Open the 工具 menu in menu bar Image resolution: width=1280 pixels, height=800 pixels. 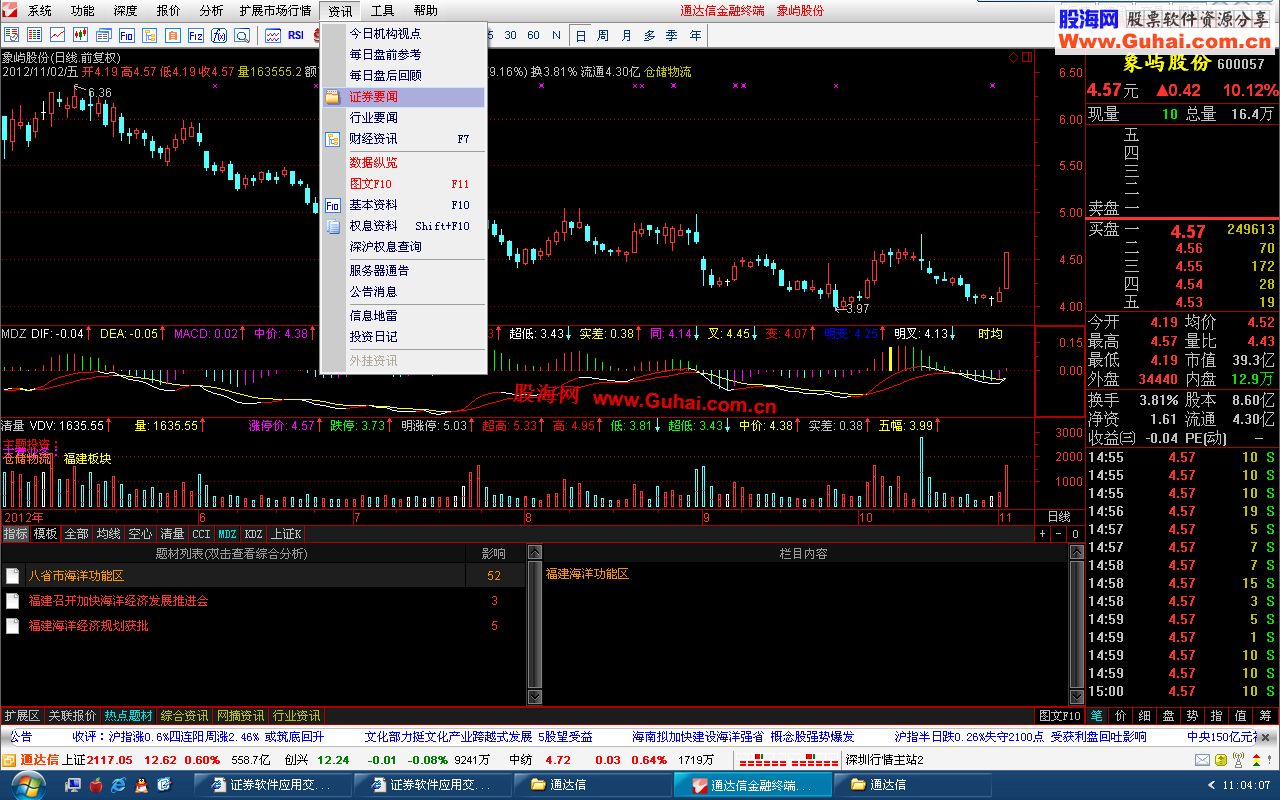382,11
